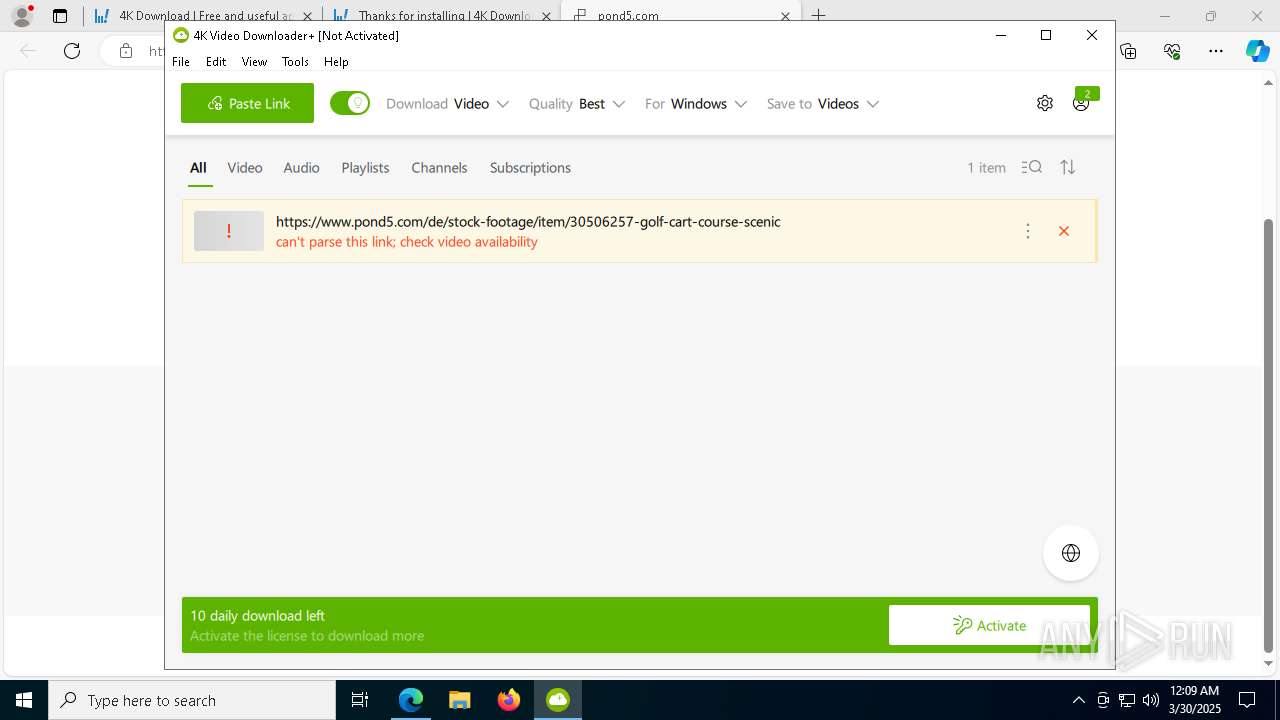
Task: Open the Edit menu
Action: click(x=216, y=62)
